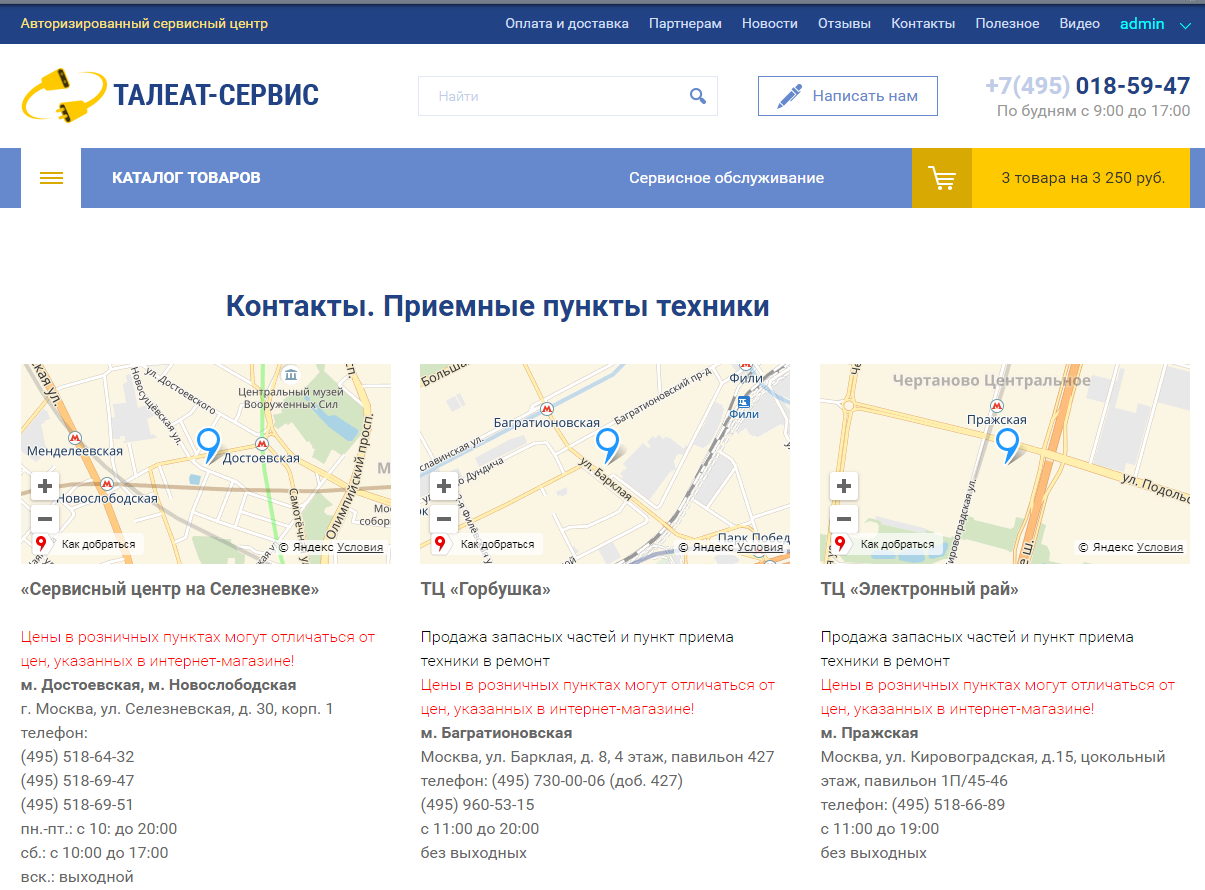Open Контакты in top menu
Screen dimensions: 1205x890
pyautogui.click(x=923, y=24)
